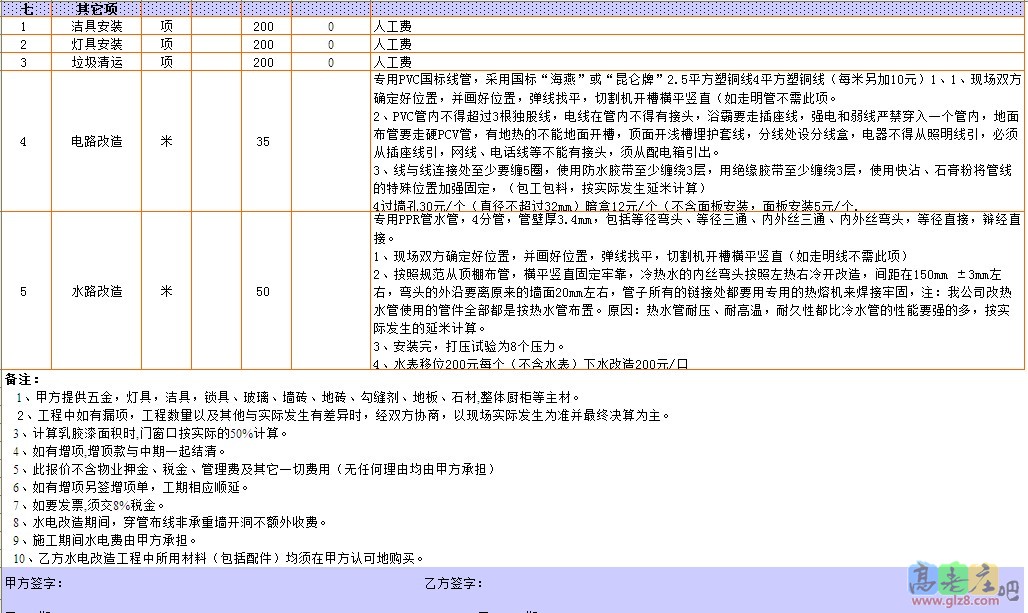Select the 其它项 section header cell

tap(98, 8)
